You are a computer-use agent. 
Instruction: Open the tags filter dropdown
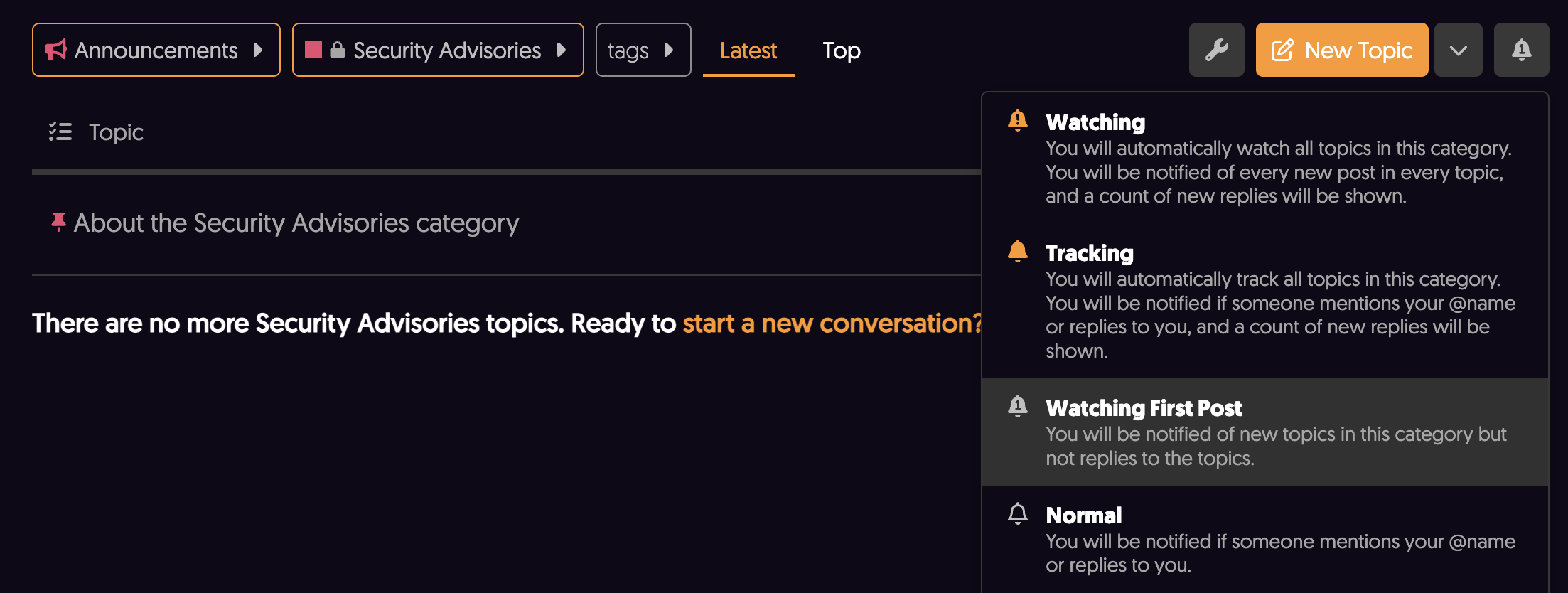point(643,50)
